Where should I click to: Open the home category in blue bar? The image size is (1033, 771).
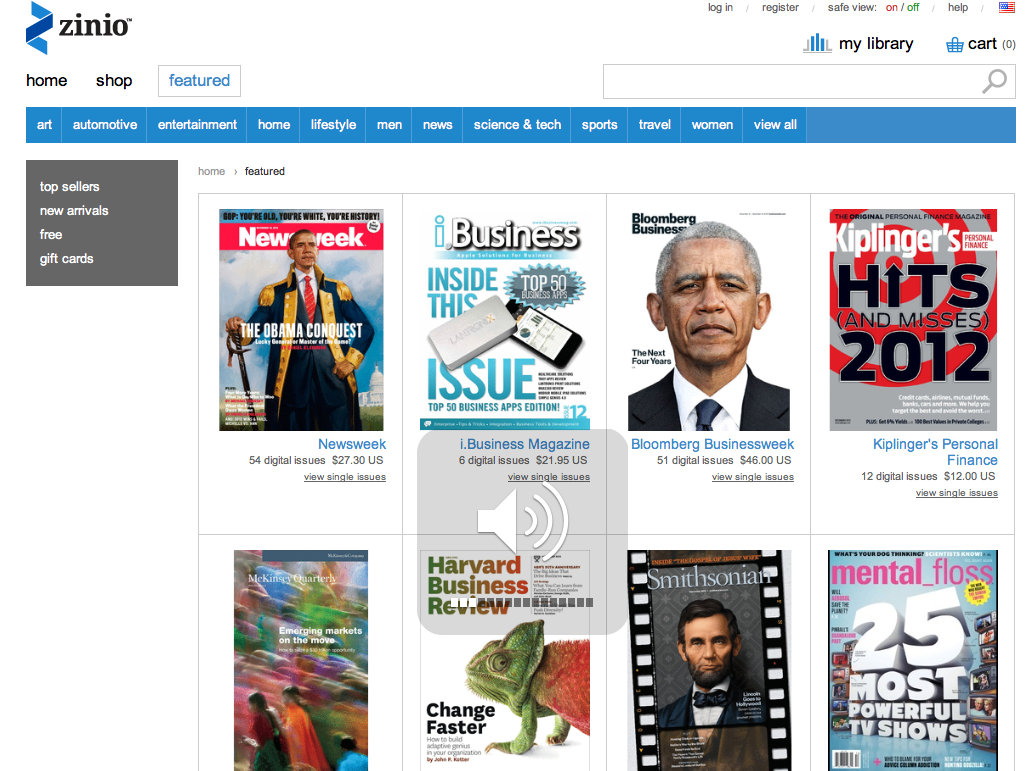[x=274, y=125]
